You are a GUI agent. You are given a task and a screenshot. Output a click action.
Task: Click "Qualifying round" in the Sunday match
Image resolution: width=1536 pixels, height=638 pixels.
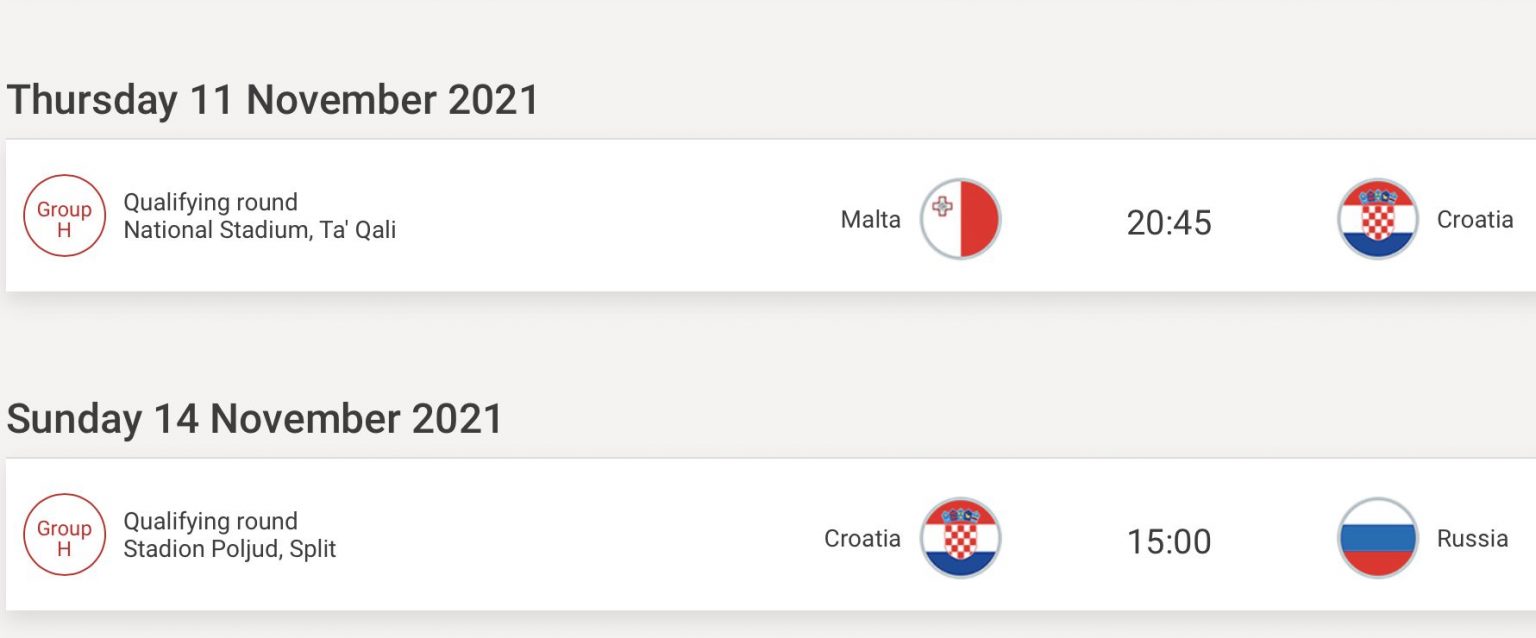210,521
